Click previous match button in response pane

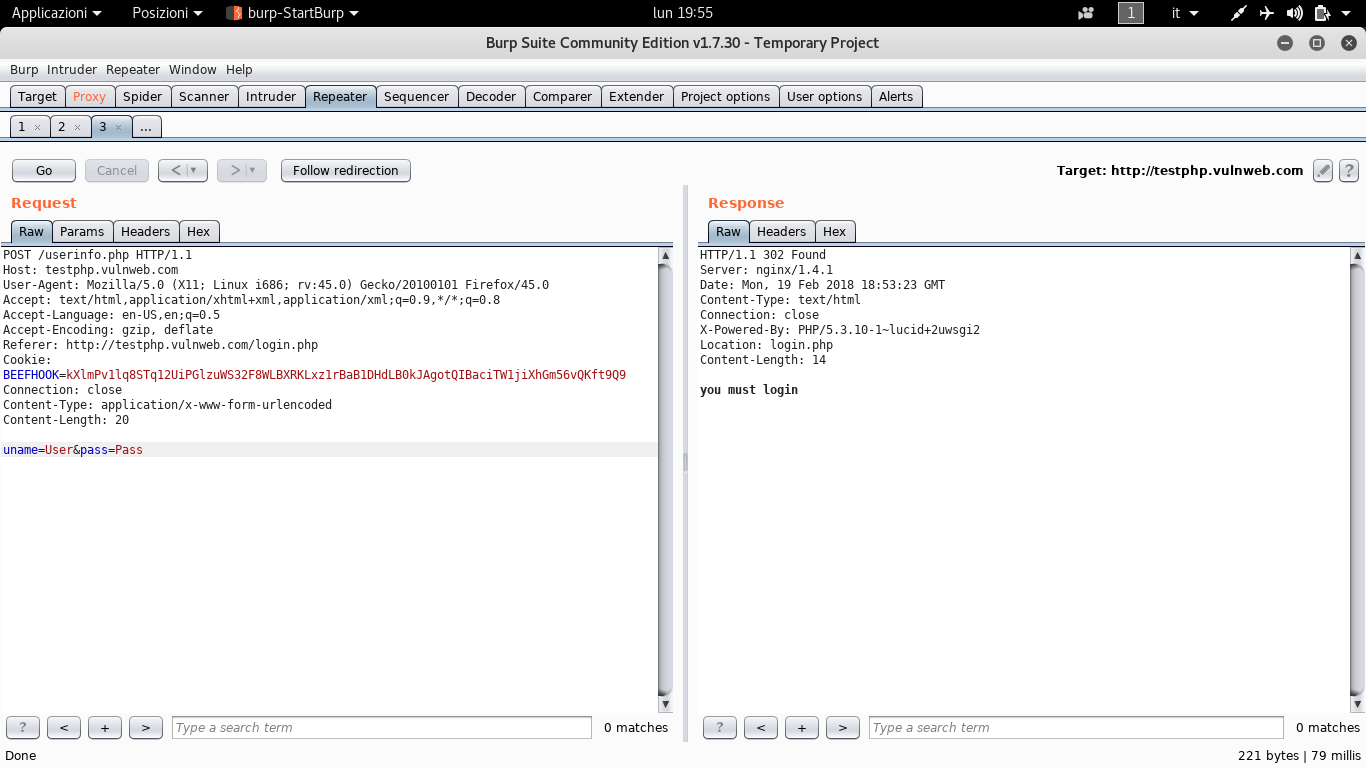point(761,727)
